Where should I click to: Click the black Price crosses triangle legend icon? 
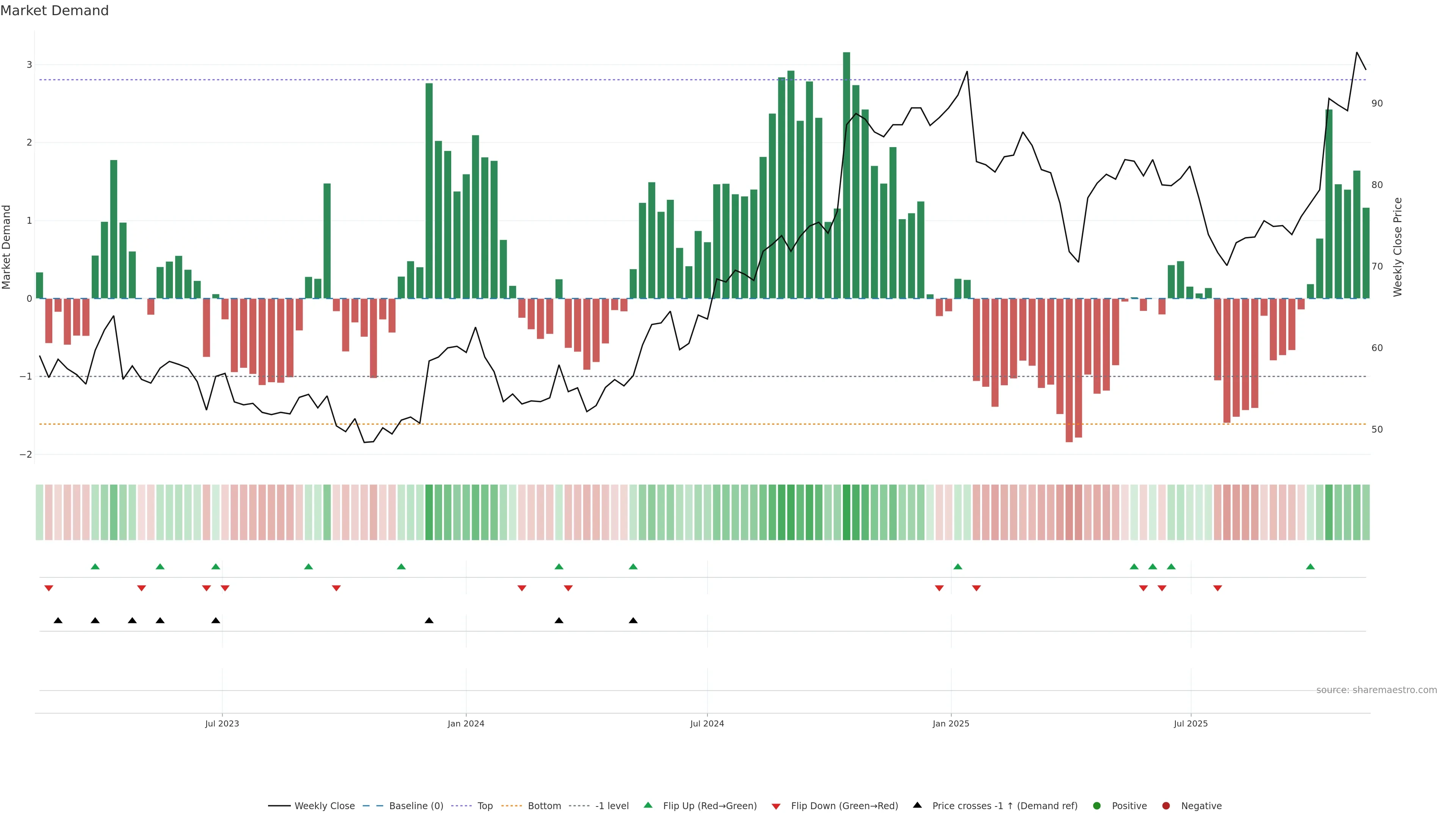coord(917,805)
